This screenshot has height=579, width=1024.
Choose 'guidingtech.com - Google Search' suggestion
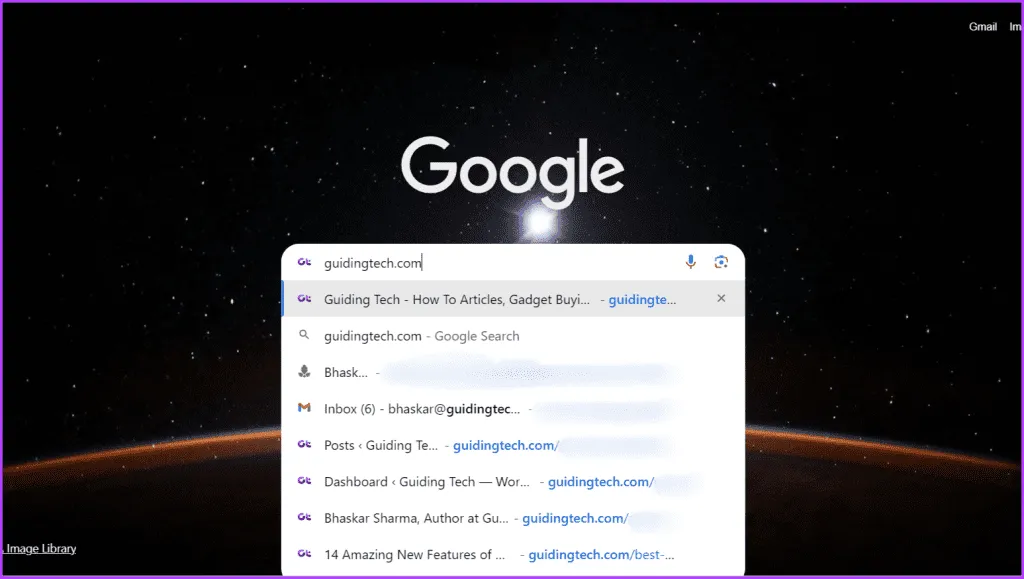(x=421, y=336)
